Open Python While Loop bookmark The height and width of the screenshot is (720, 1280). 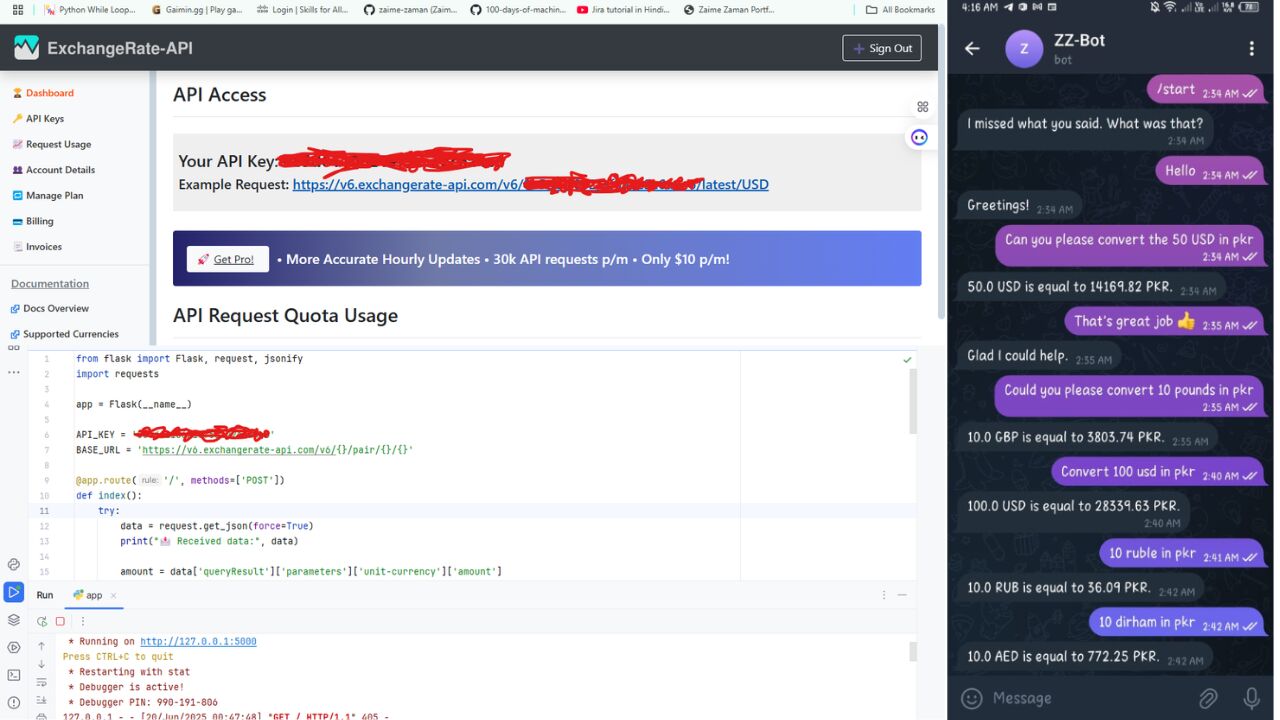91,10
